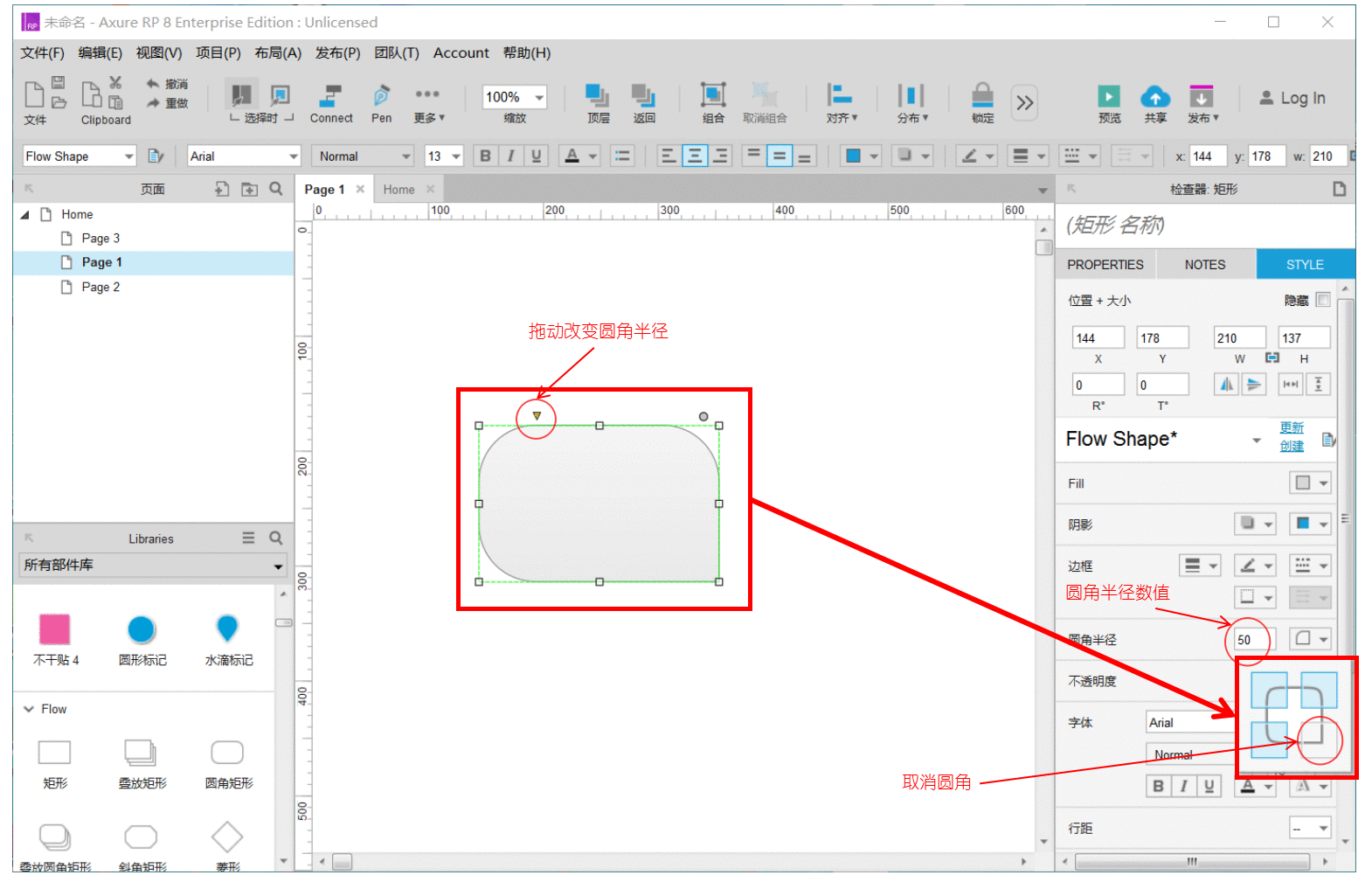
Task: Search pages with magnifier icon
Action: pos(276,189)
